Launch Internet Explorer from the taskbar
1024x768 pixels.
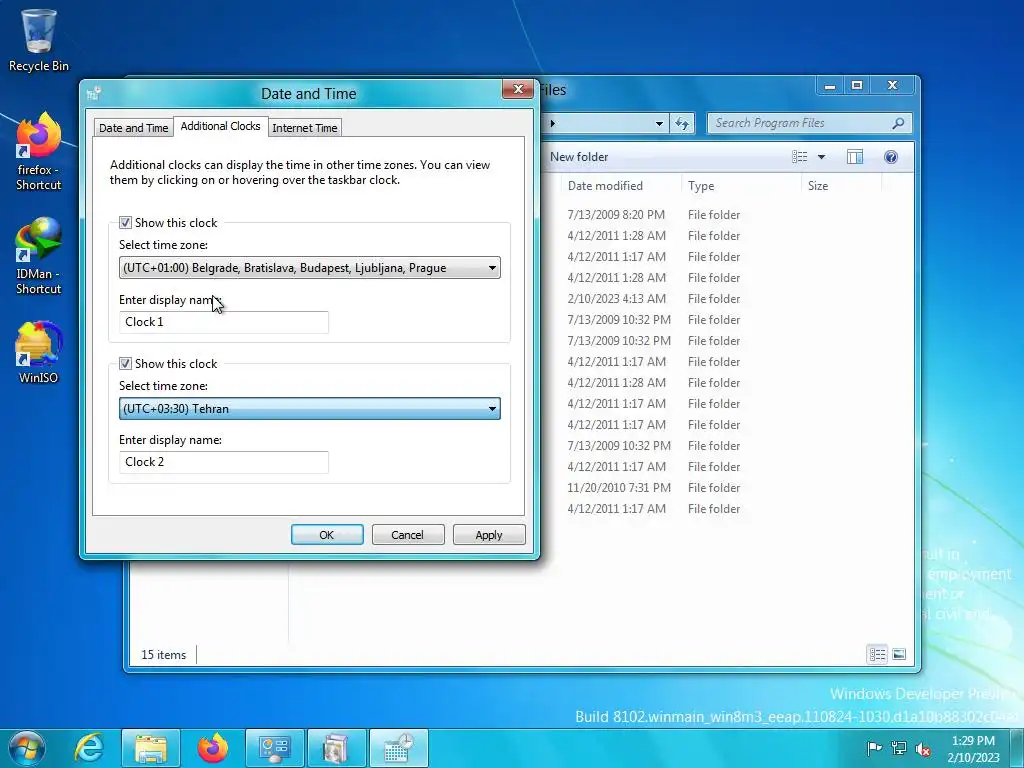coord(89,748)
